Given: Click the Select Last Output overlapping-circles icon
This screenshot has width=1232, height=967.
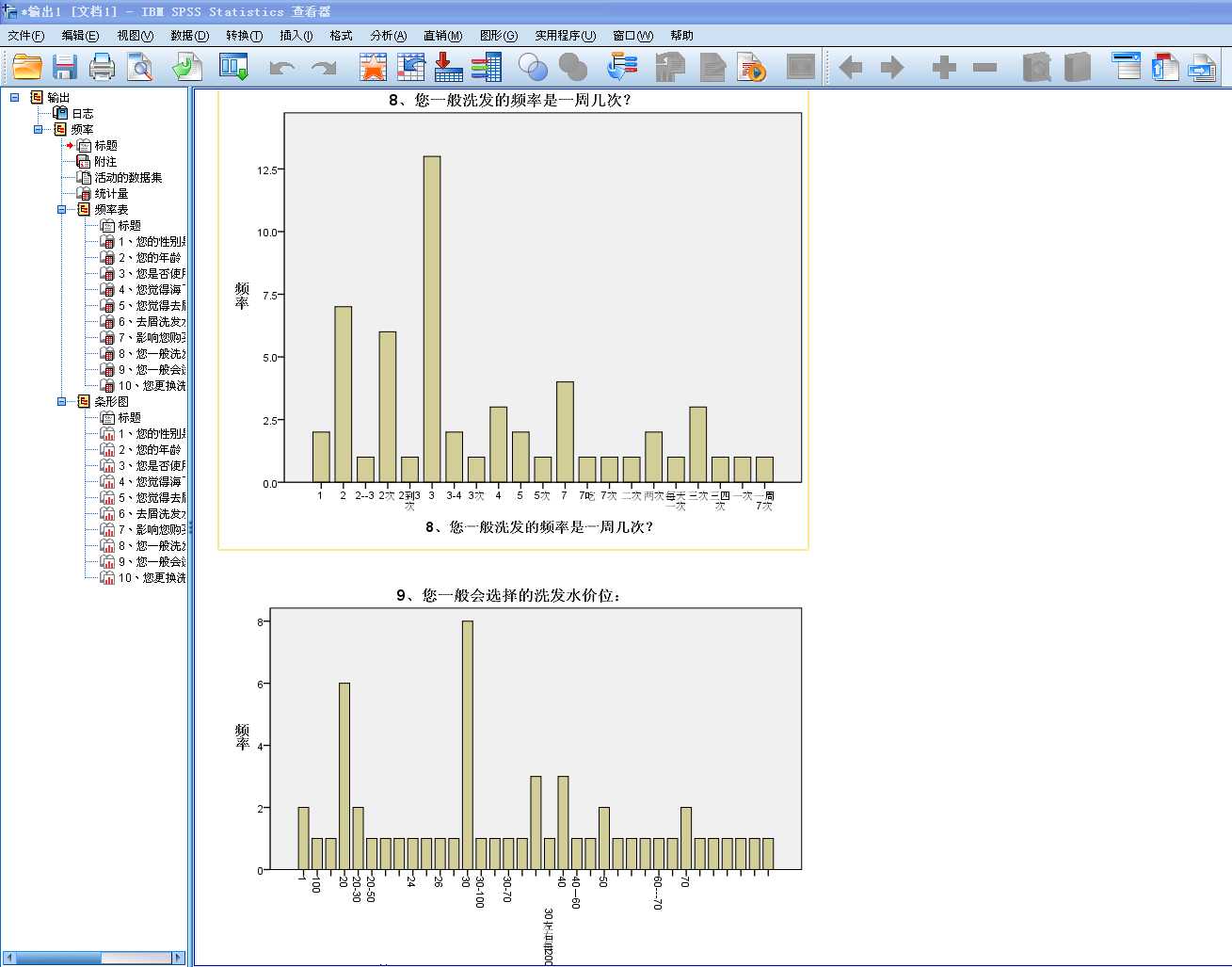Looking at the screenshot, I should (533, 67).
